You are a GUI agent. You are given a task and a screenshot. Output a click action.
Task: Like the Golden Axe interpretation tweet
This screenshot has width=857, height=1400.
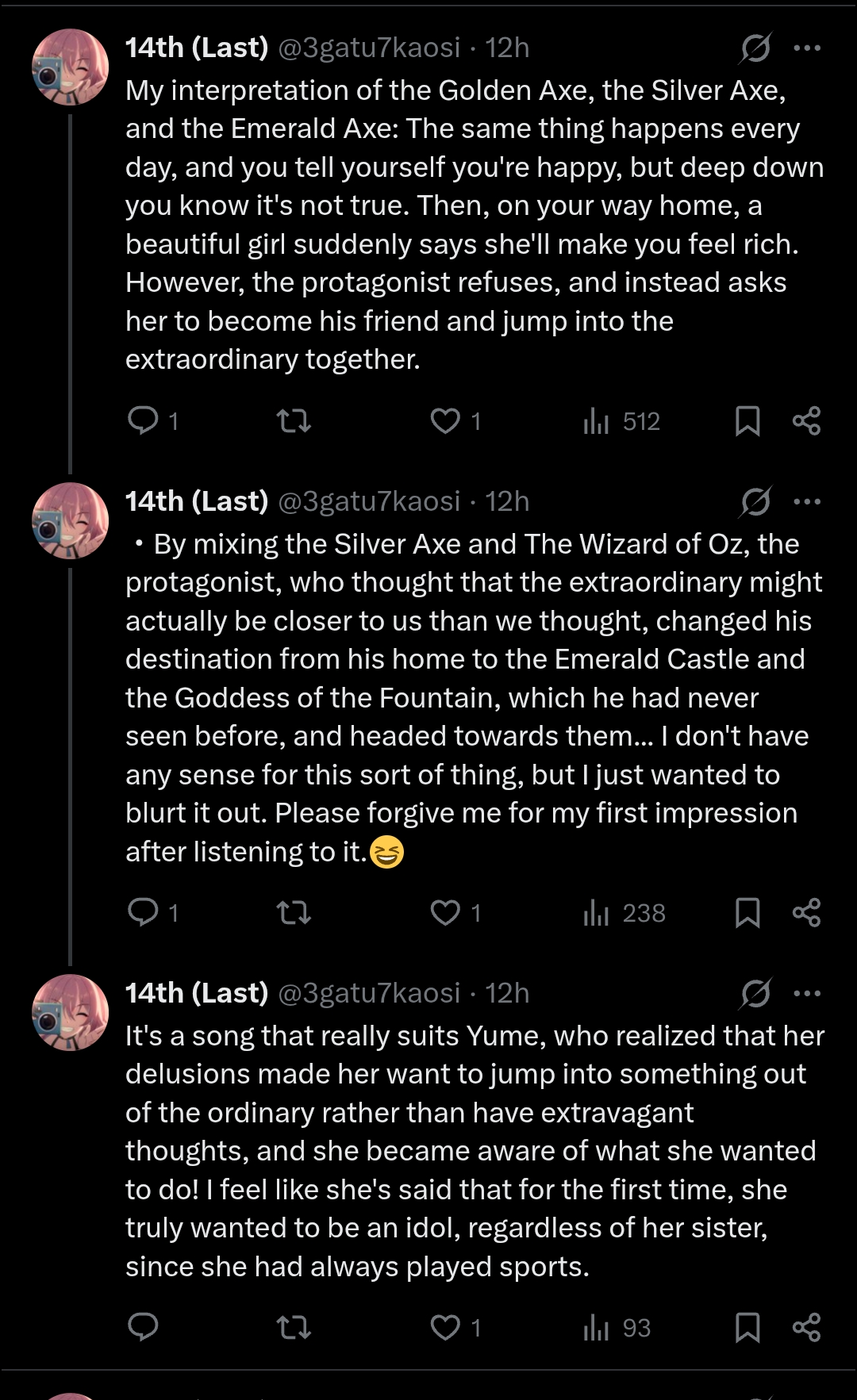(445, 420)
